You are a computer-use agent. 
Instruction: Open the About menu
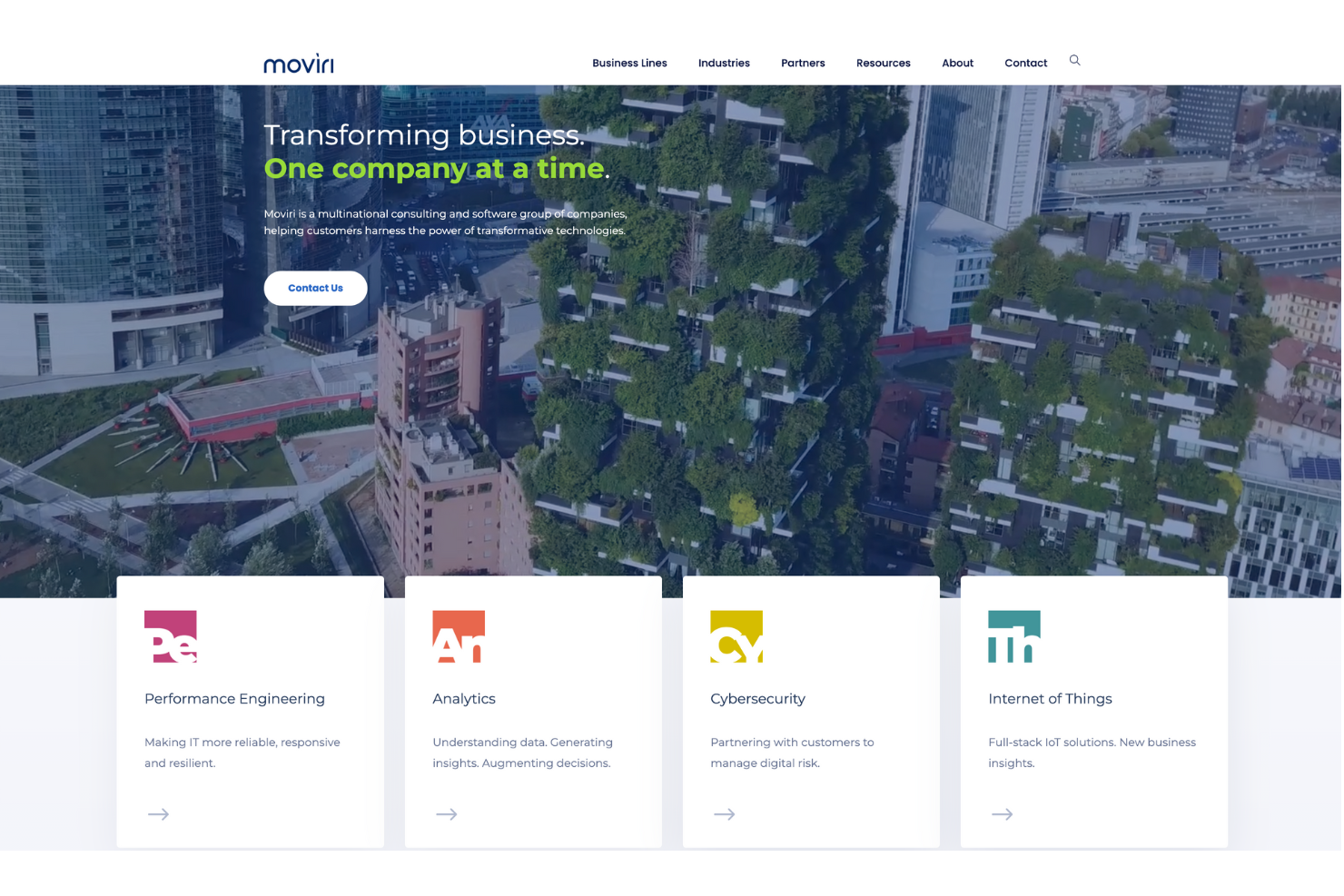pyautogui.click(x=957, y=63)
